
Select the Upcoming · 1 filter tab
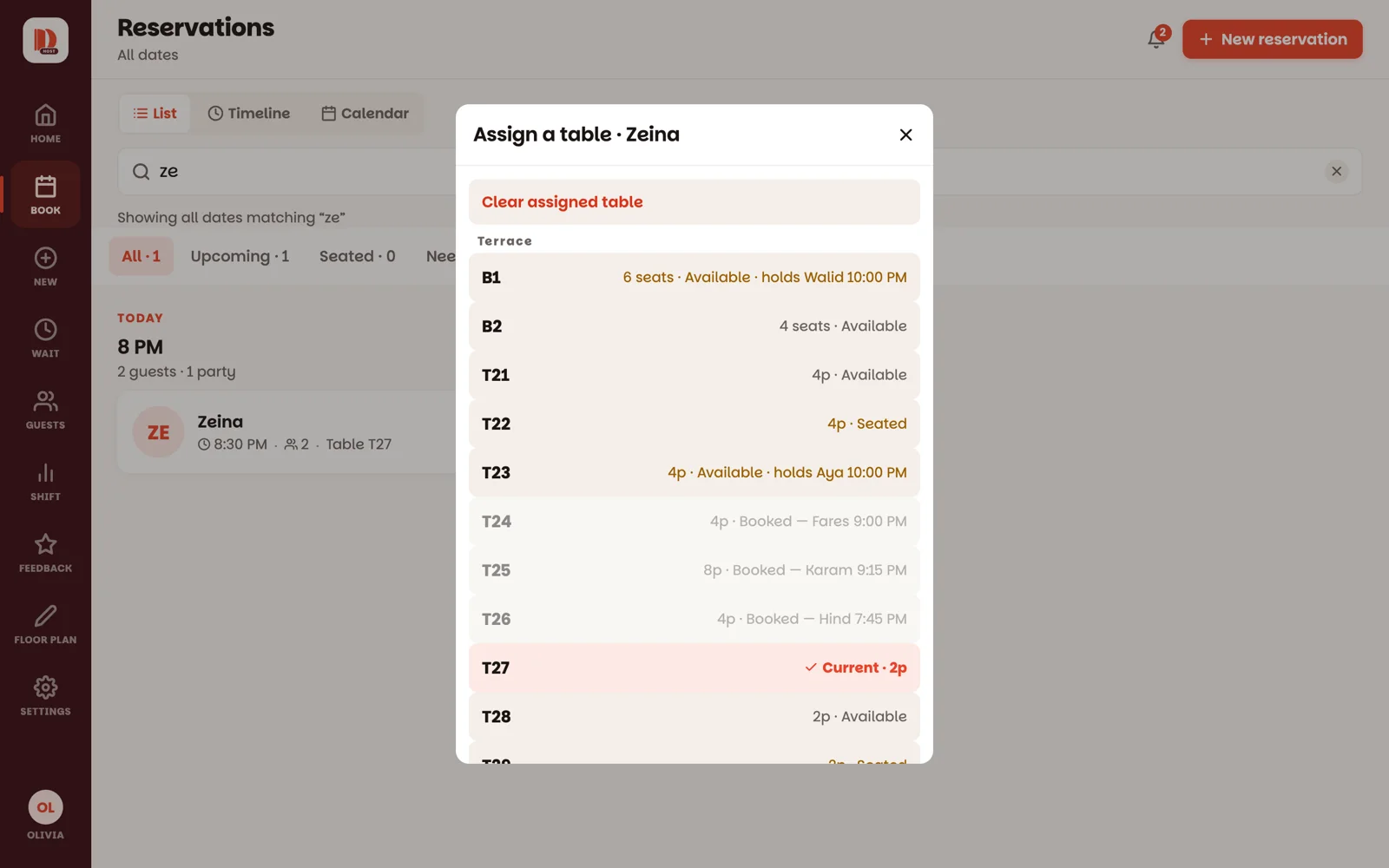[240, 256]
